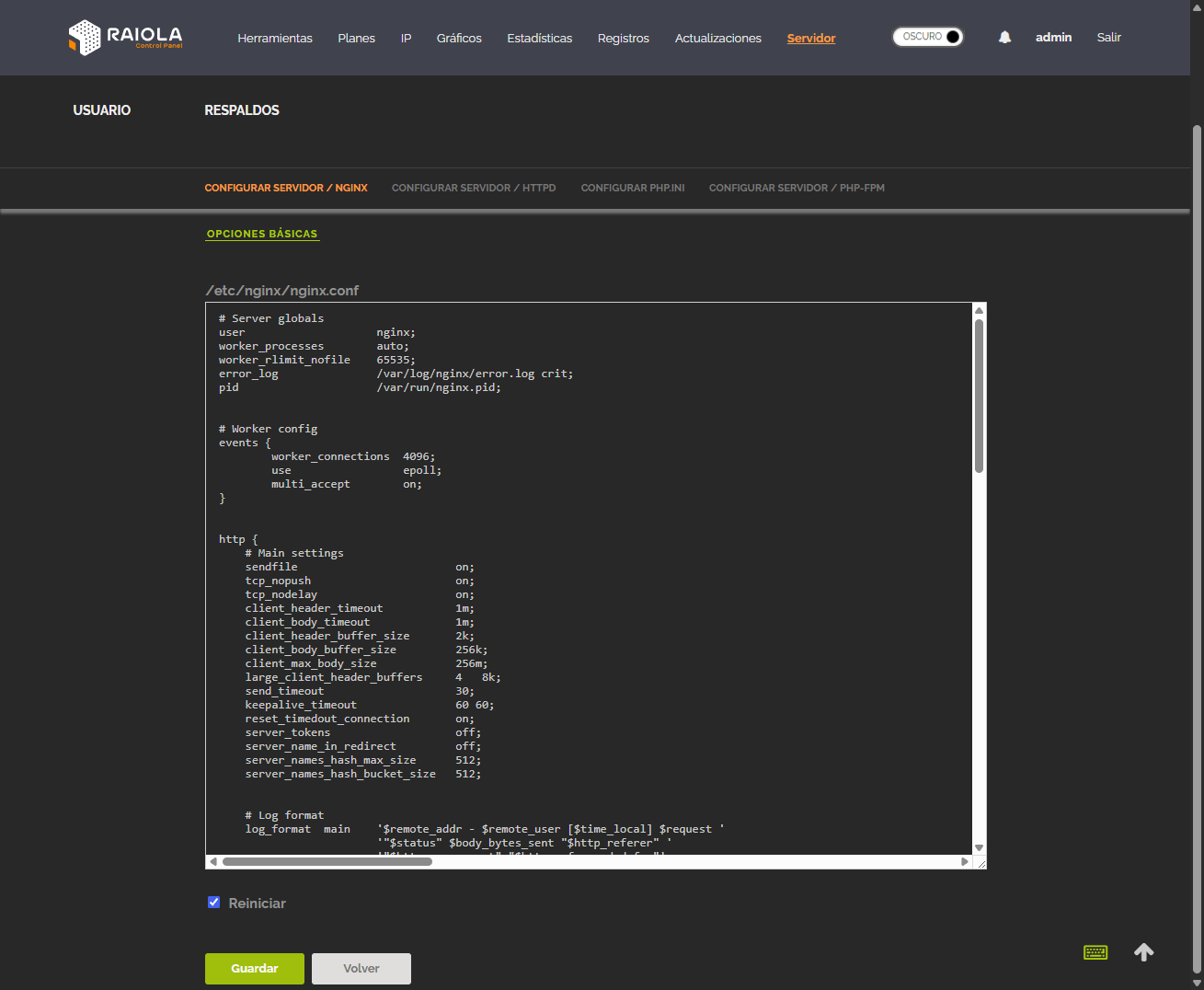The width and height of the screenshot is (1204, 990).
Task: Click the reset_timedout_connection line
Action: [x=360, y=719]
